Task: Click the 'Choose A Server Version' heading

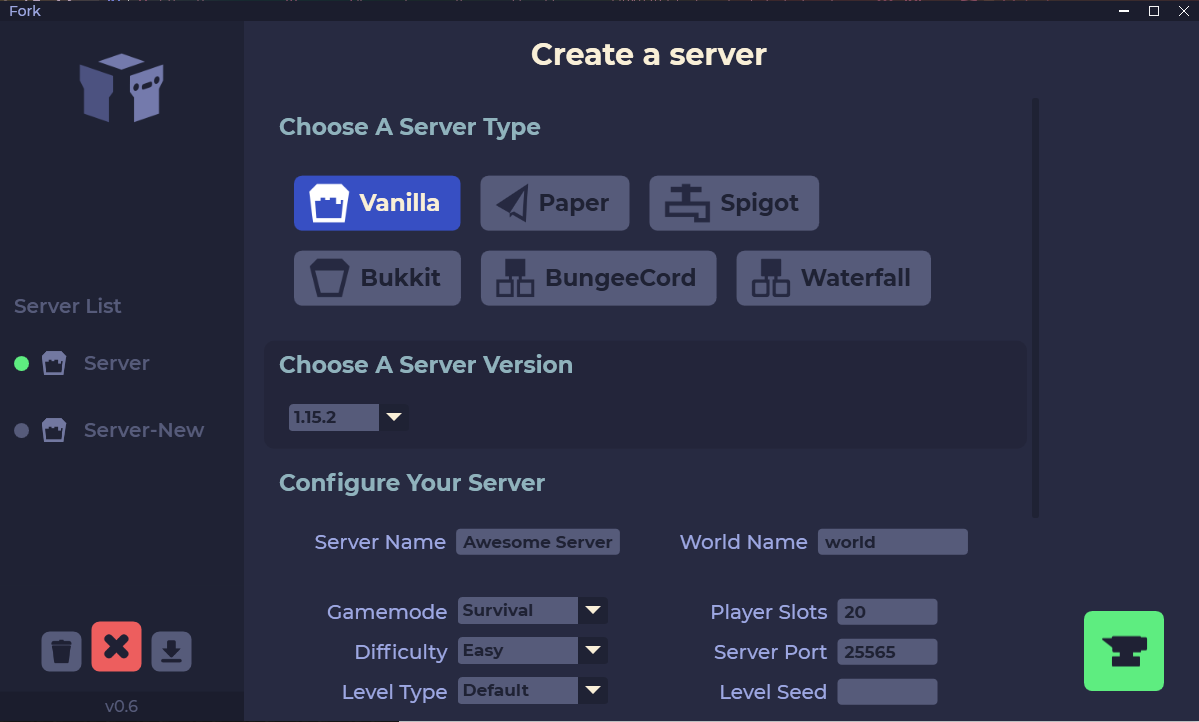Action: (x=426, y=365)
